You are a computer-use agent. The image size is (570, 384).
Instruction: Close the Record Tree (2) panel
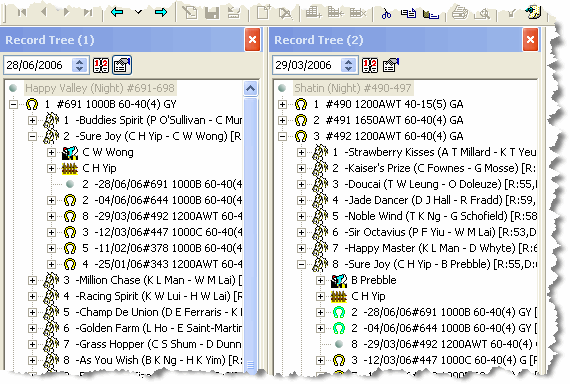coord(530,39)
